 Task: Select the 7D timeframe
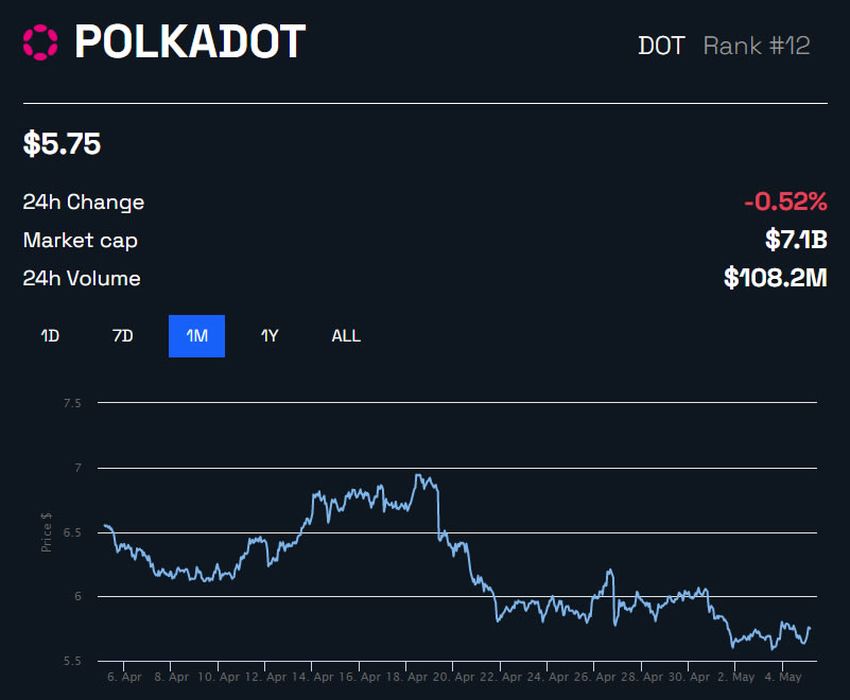pos(122,336)
